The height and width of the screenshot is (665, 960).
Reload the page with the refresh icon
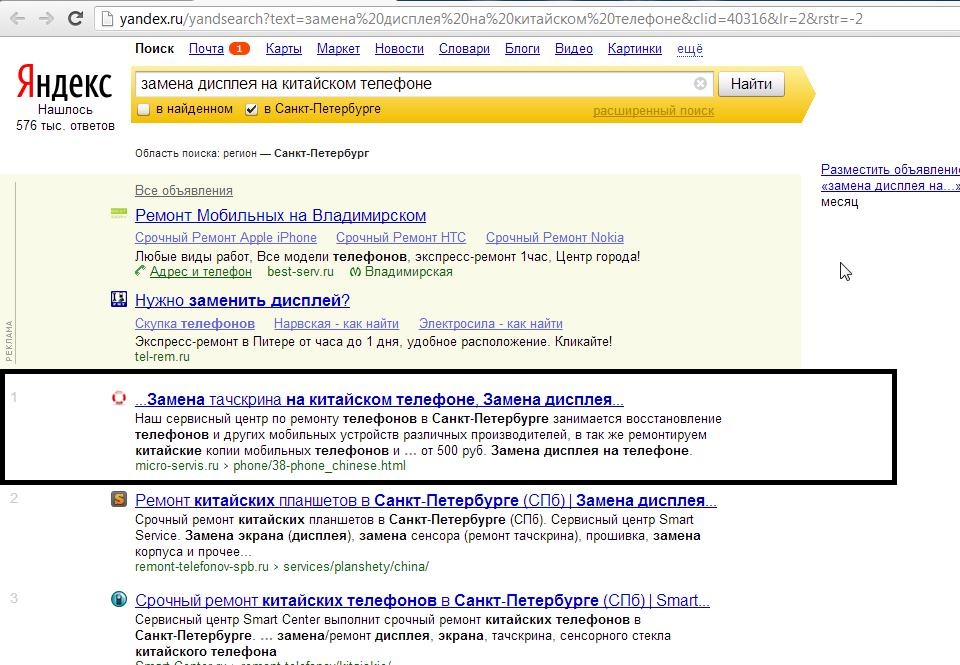pyautogui.click(x=75, y=18)
